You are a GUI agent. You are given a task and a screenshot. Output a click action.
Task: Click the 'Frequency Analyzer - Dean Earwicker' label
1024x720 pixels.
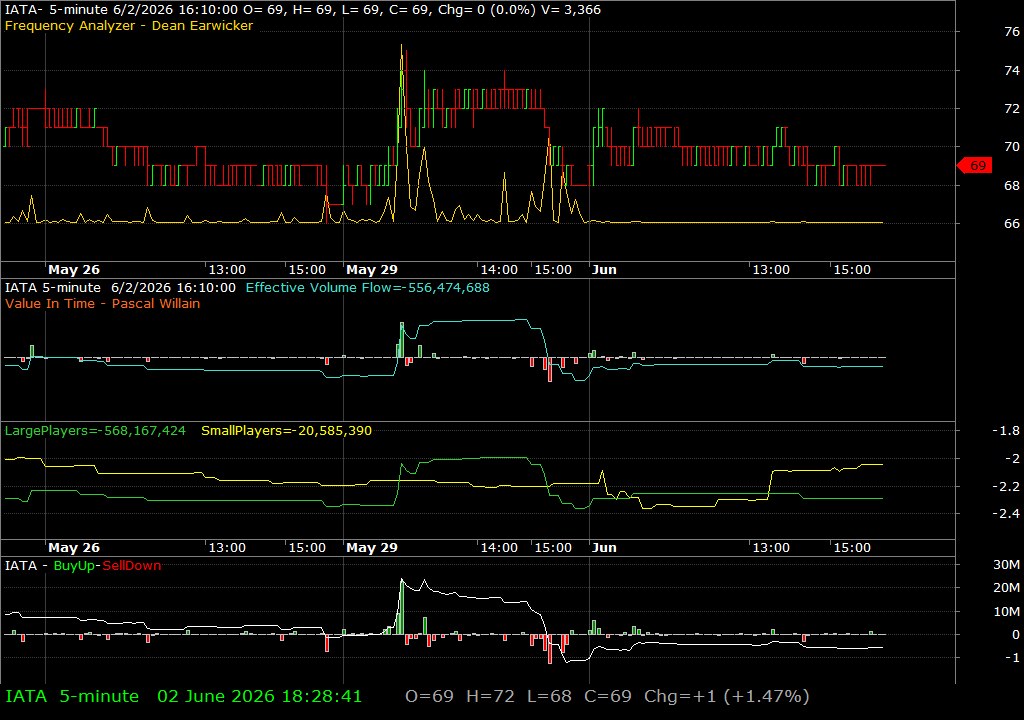(x=129, y=25)
